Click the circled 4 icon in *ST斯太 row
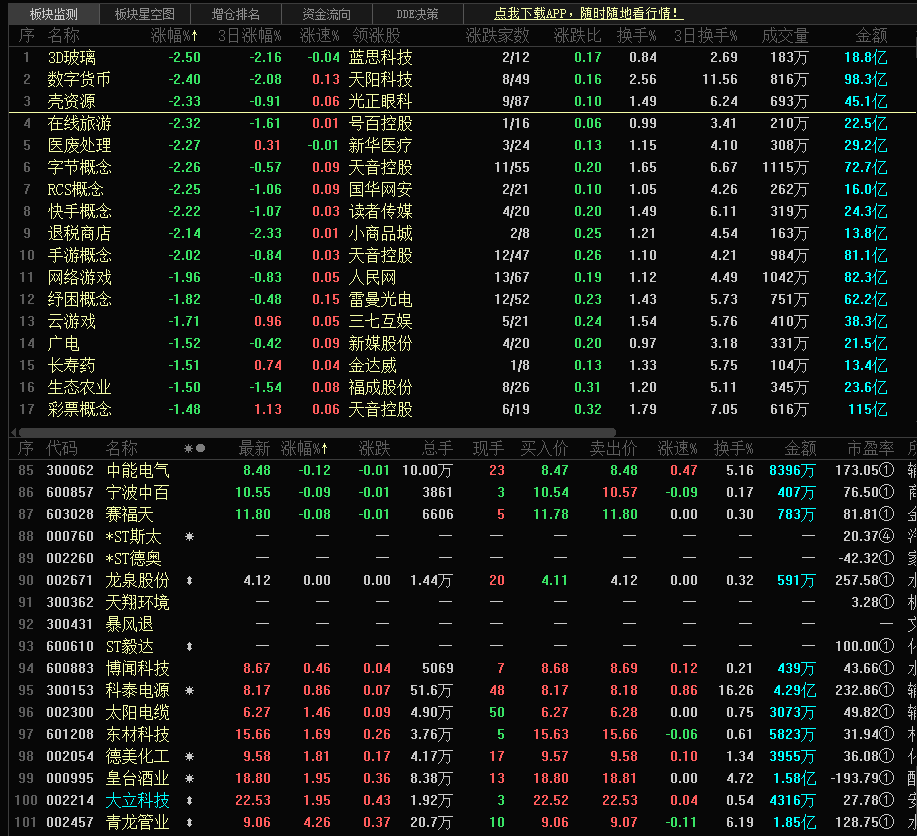 [887, 537]
